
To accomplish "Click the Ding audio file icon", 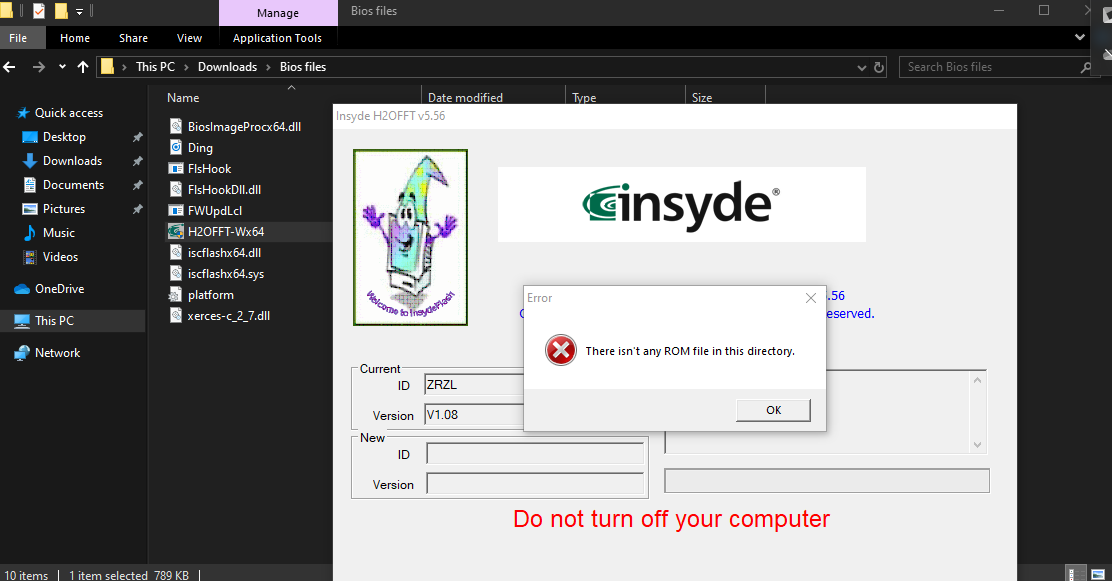I will [x=176, y=148].
